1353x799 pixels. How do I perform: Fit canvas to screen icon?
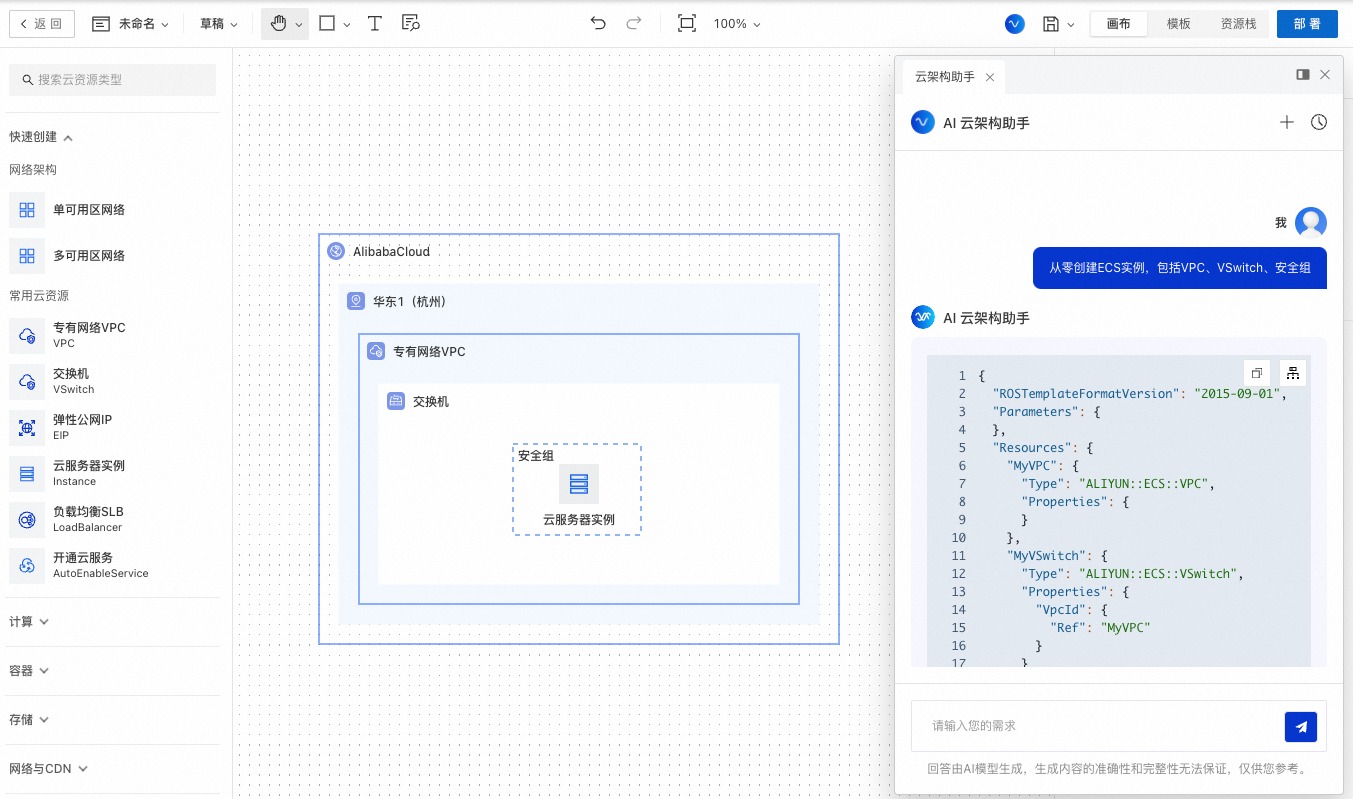(x=686, y=24)
